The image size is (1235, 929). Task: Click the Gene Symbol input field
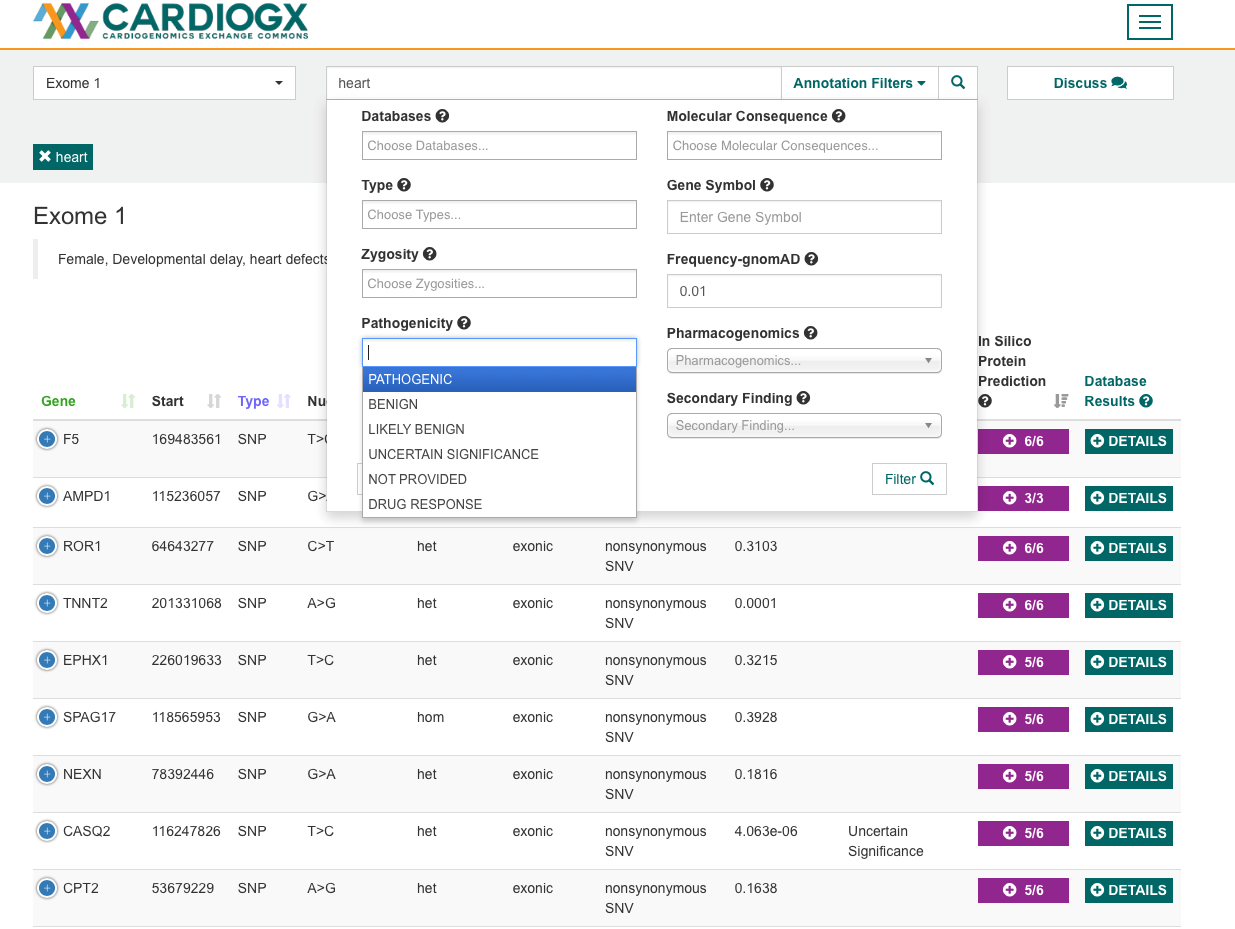click(x=804, y=217)
